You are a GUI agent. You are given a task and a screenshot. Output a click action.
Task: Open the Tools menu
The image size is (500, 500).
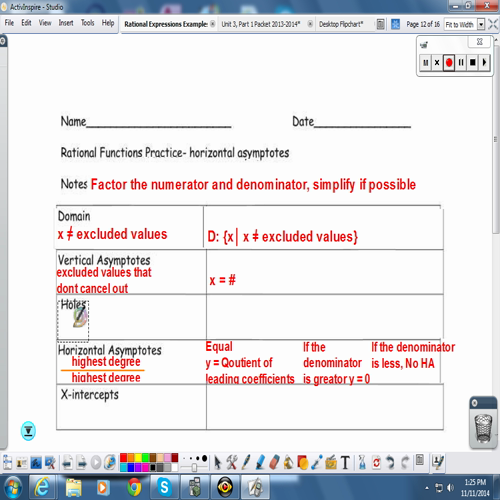(x=87, y=23)
